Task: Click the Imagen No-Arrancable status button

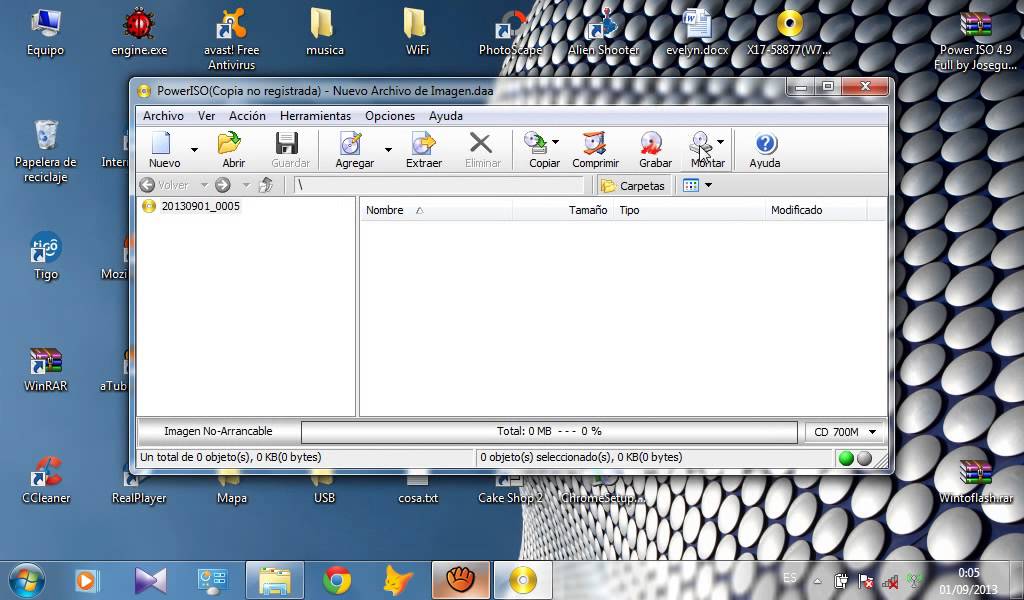Action: [x=218, y=432]
